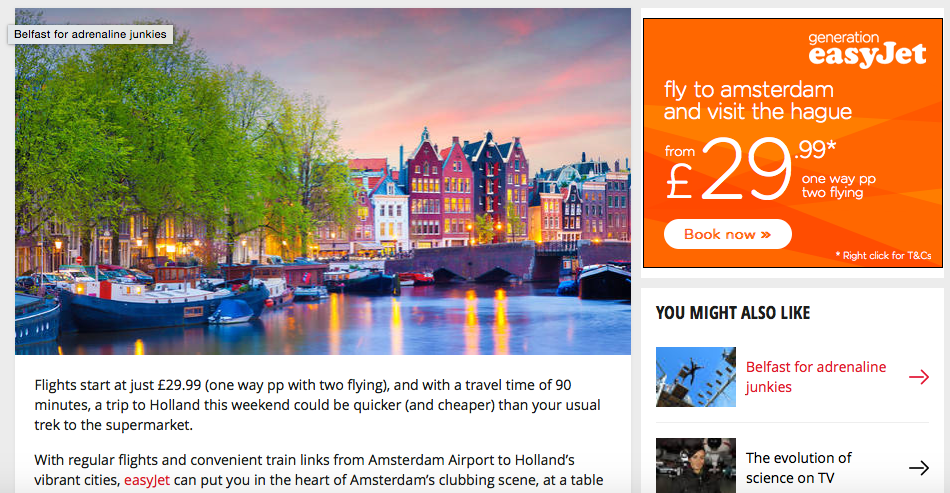Click the paragraph starting 'With regular flights'
The height and width of the screenshot is (493, 950).
(319, 470)
